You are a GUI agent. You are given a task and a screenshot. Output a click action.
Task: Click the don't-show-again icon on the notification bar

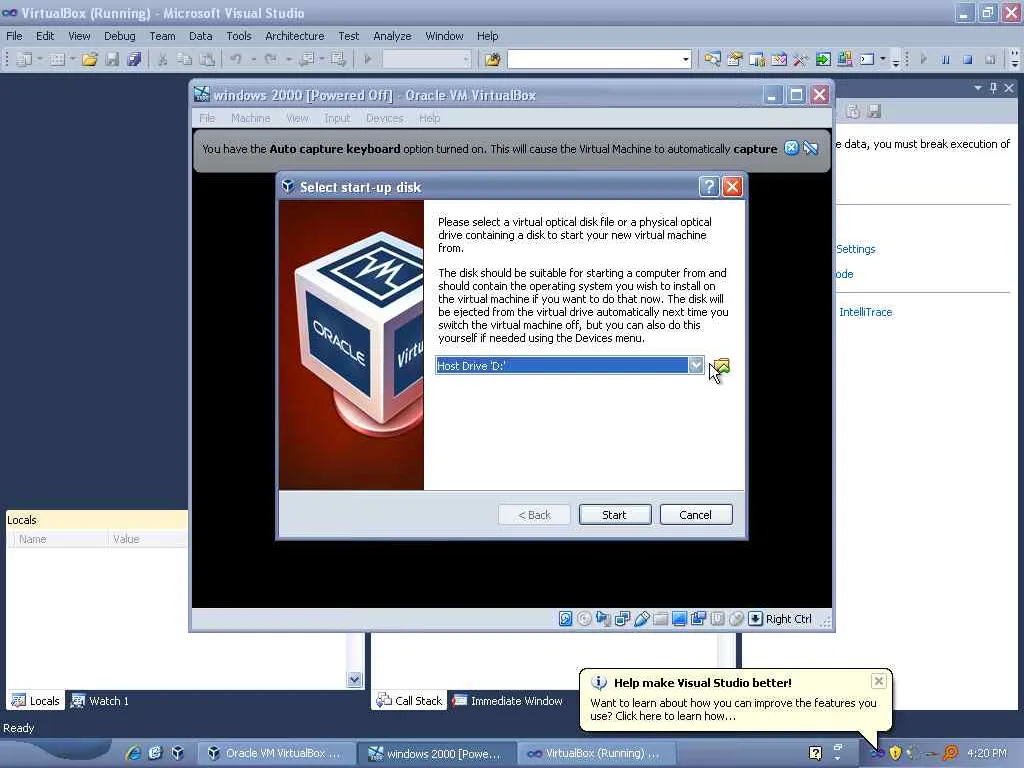[x=810, y=148]
